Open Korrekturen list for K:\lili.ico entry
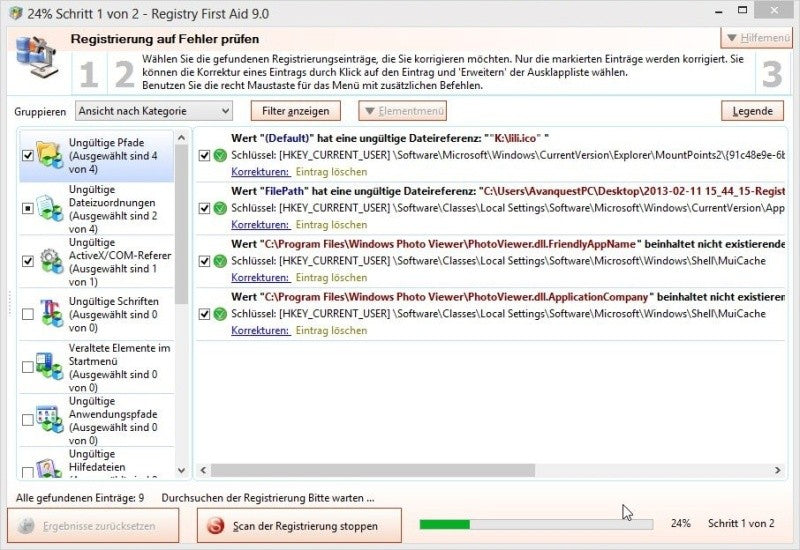Image resolution: width=800 pixels, height=550 pixels. (x=260, y=172)
